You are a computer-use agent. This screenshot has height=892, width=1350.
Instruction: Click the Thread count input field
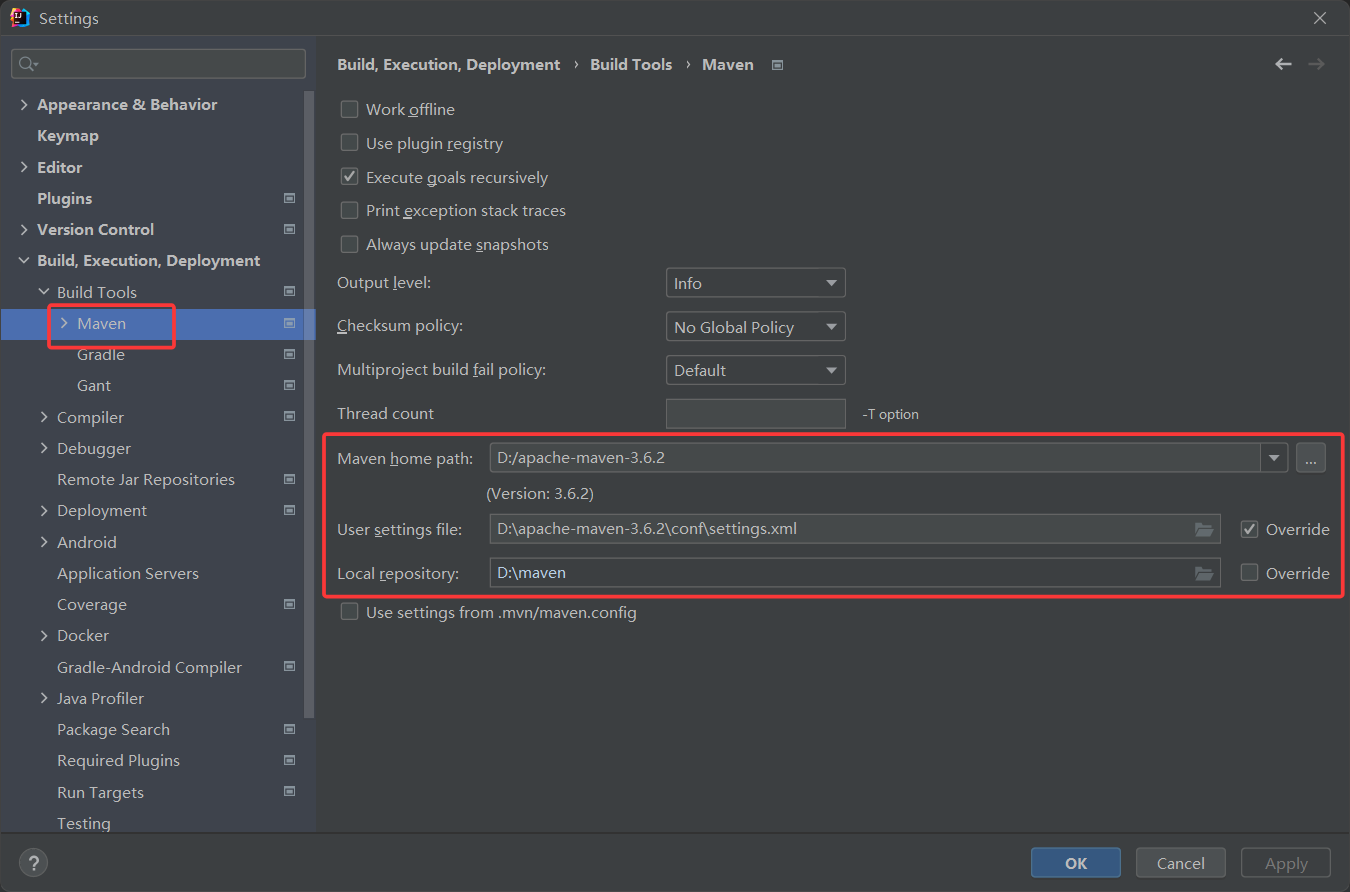tap(756, 414)
